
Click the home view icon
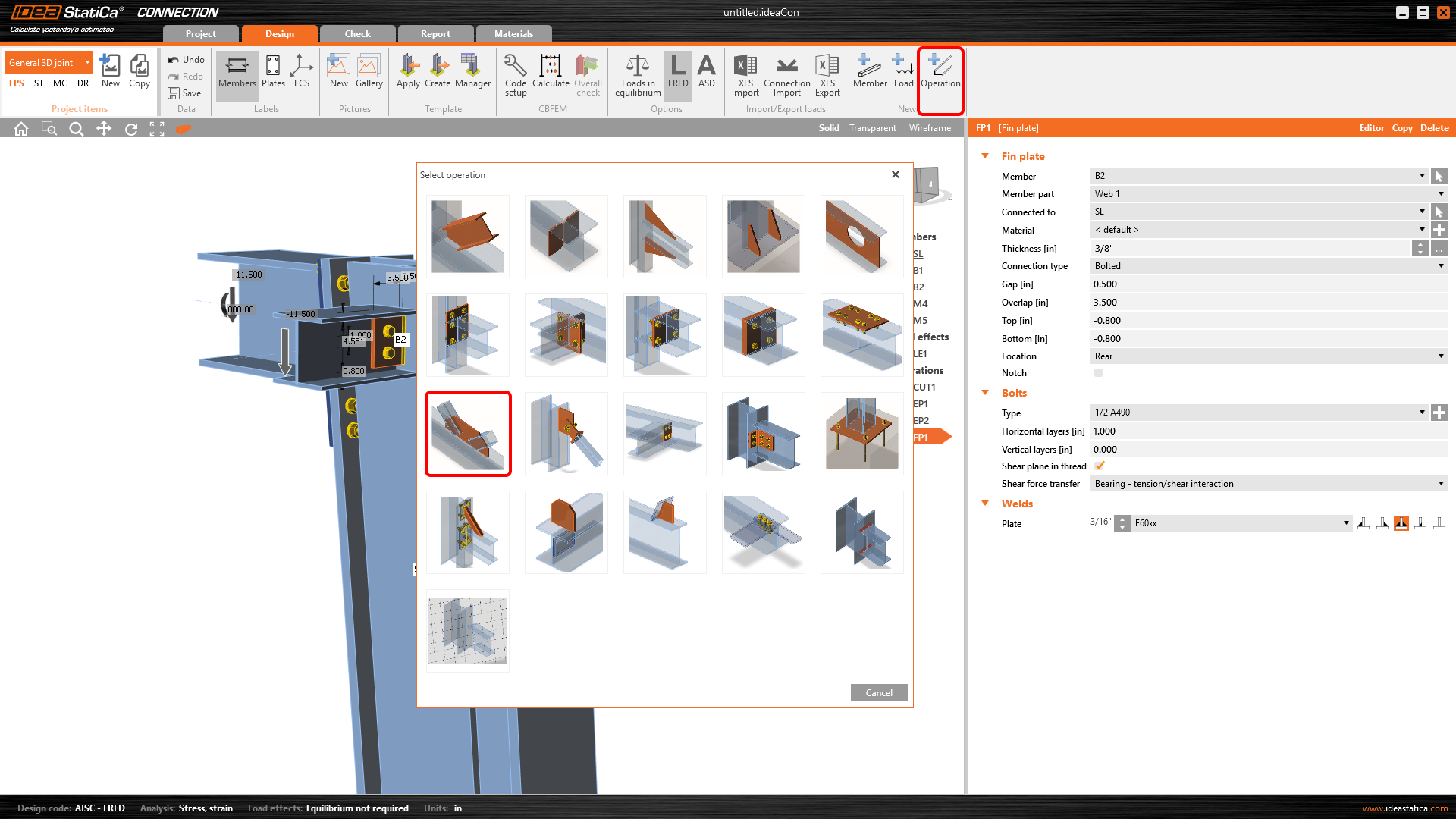point(21,129)
